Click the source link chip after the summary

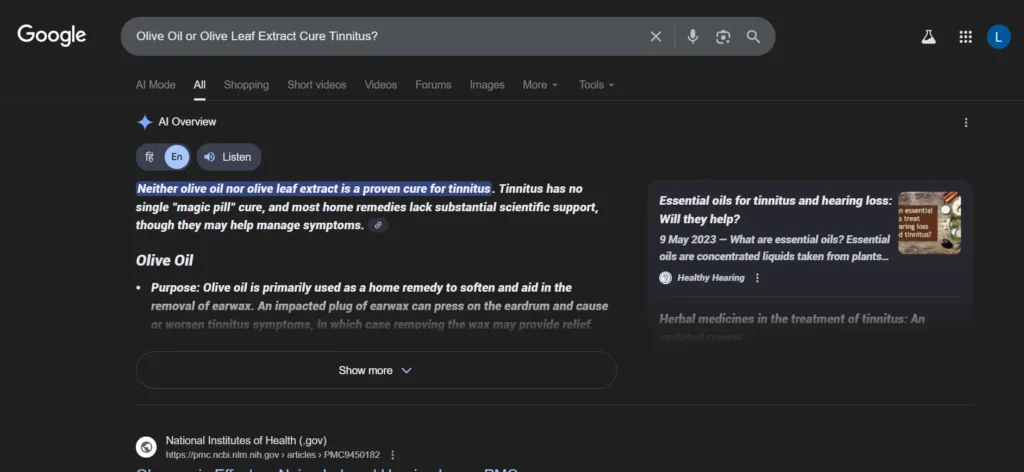click(378, 226)
